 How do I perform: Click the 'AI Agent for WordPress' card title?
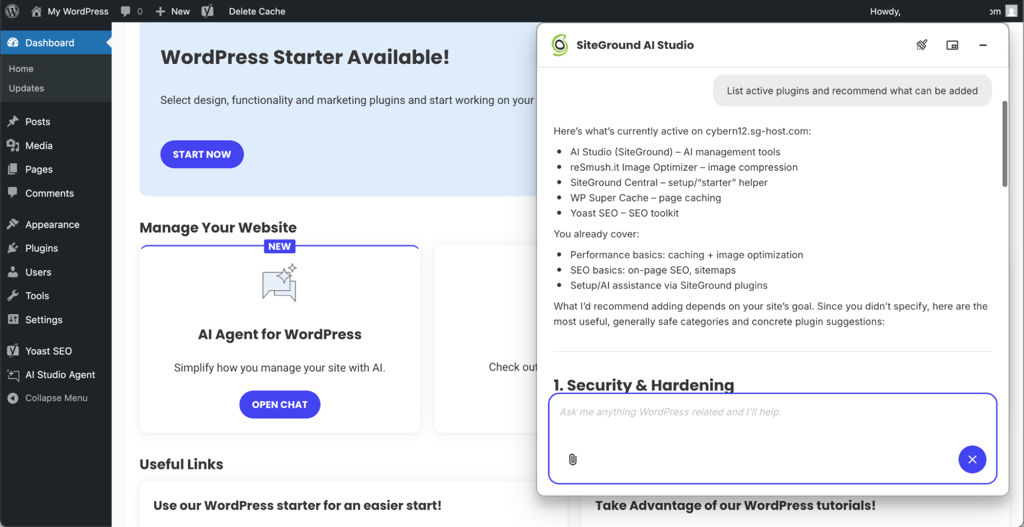280,334
